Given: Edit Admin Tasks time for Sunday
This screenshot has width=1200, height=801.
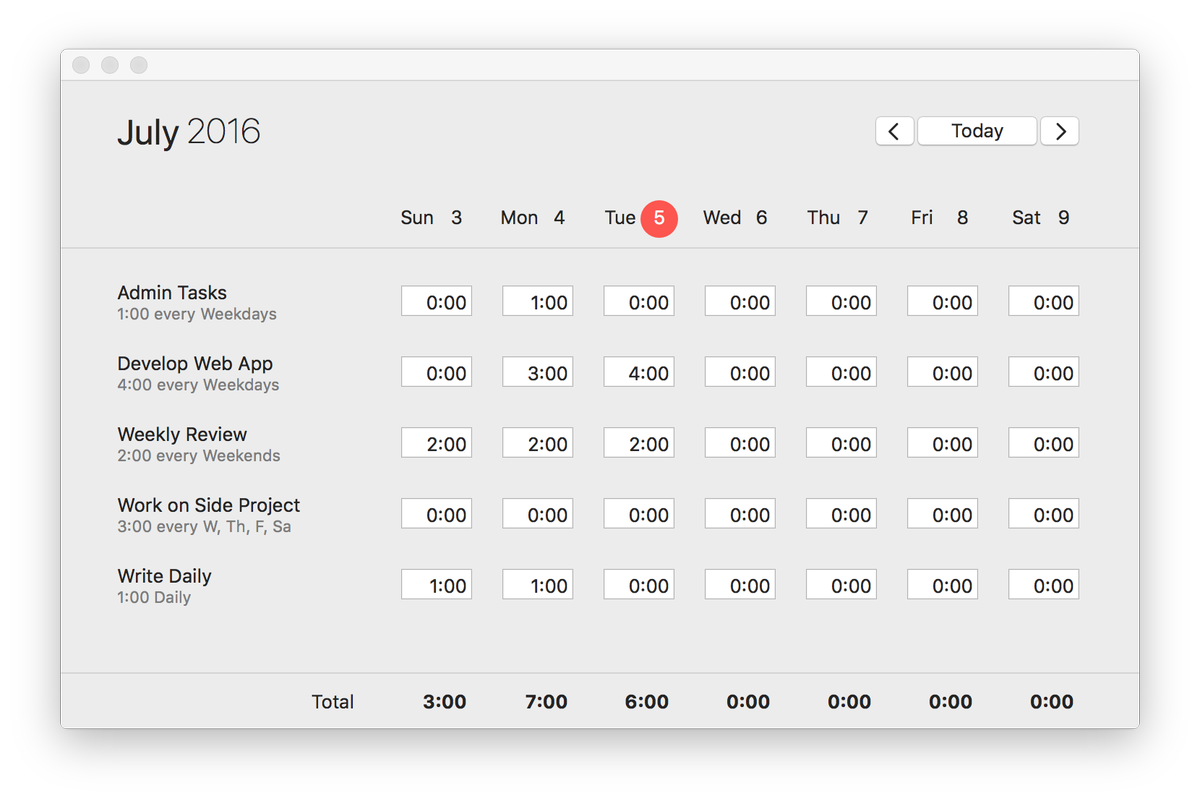Looking at the screenshot, I should 437,302.
